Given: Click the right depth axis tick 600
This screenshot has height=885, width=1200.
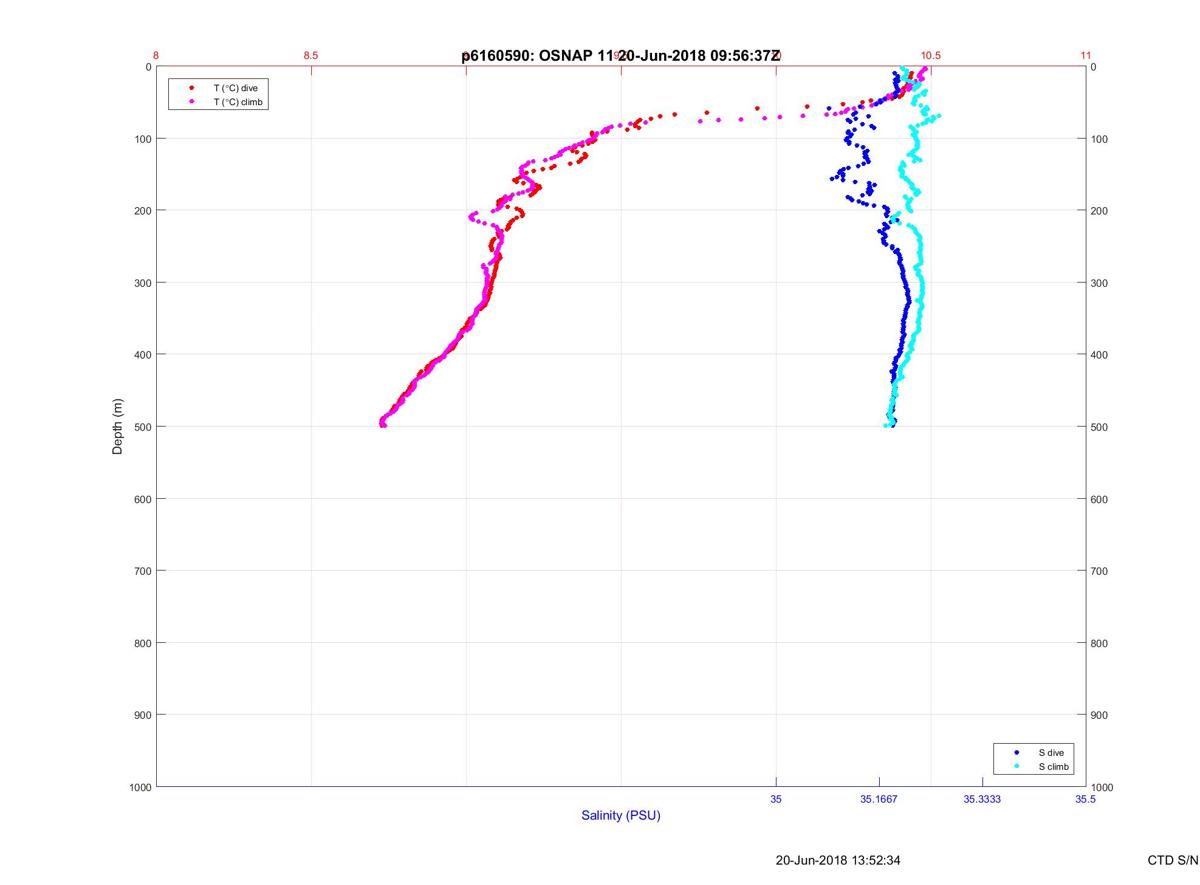Looking at the screenshot, I should tap(1101, 499).
